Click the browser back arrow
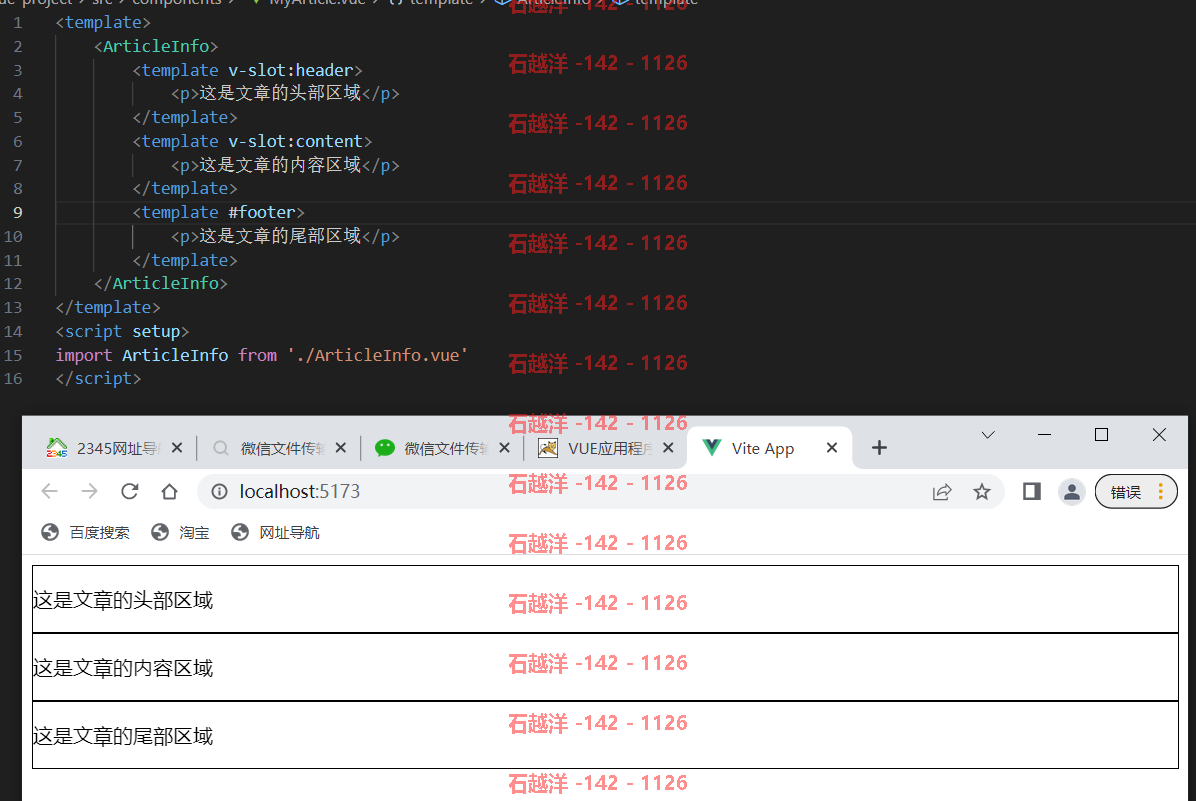This screenshot has width=1196, height=801. tap(50, 491)
